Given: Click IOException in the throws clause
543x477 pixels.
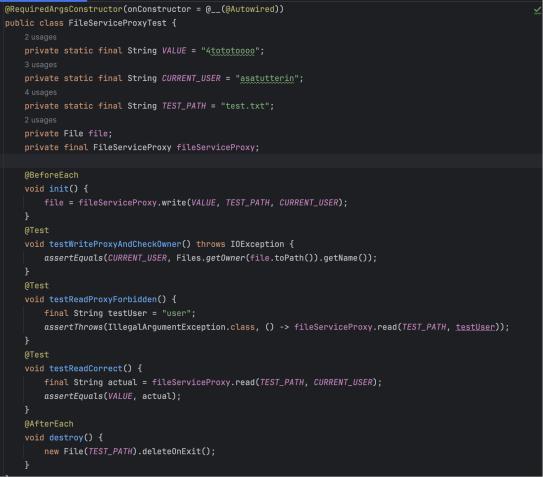Looking at the screenshot, I should pyautogui.click(x=257, y=244).
